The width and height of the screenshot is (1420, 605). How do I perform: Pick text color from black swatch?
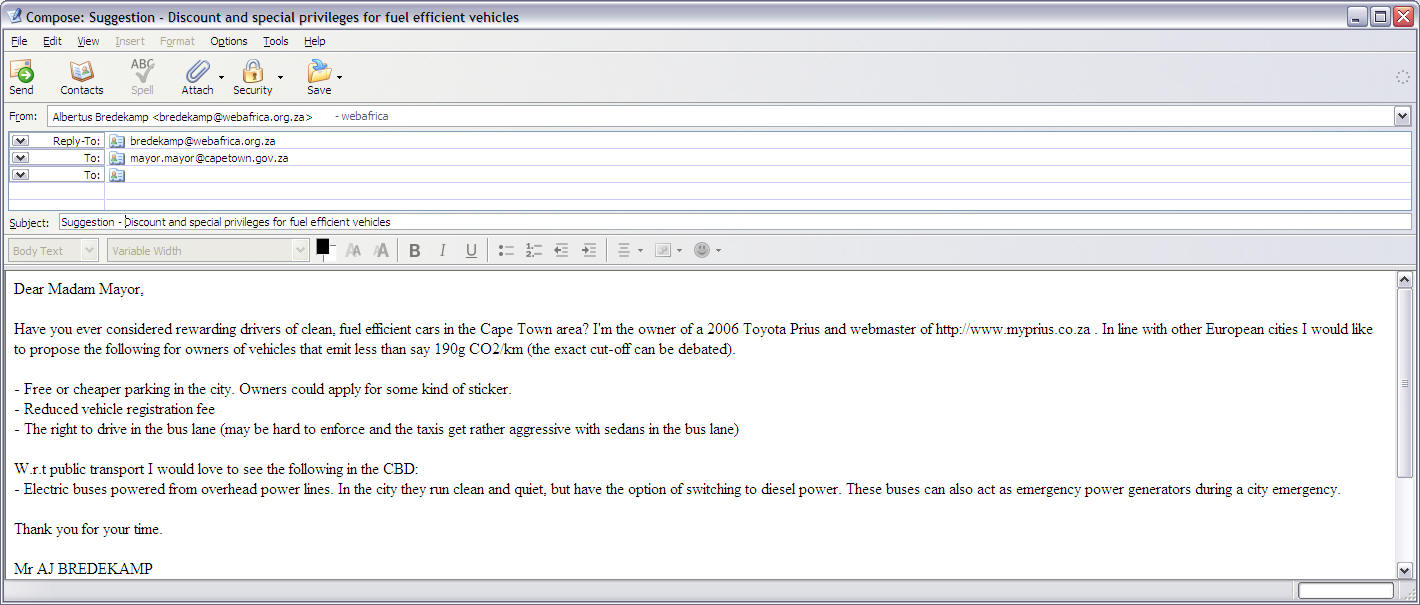tap(323, 247)
